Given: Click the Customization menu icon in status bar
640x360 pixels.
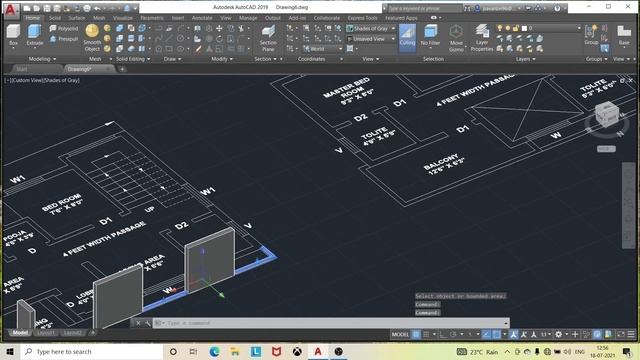Looking at the screenshot, I should click(x=631, y=334).
